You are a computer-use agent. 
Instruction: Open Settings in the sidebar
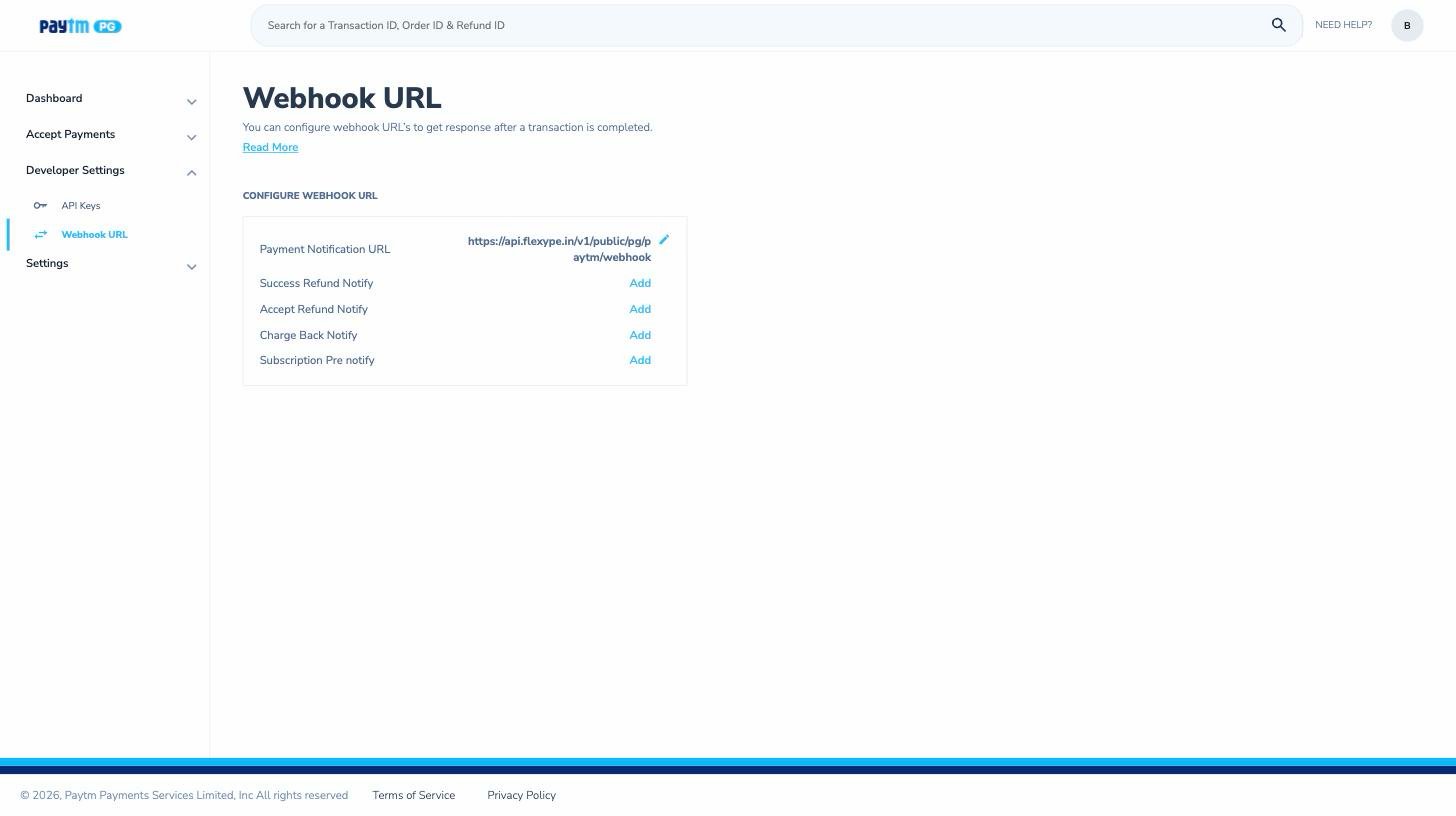47,263
